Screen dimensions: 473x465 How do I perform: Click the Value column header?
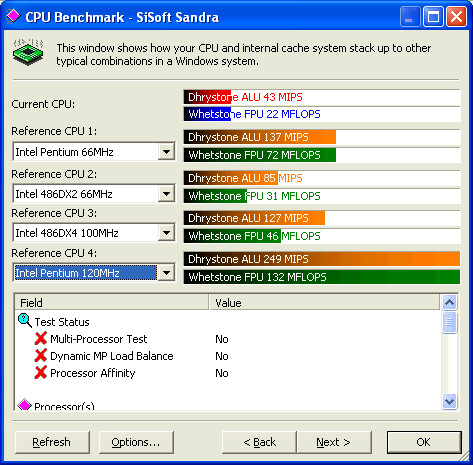click(324, 302)
